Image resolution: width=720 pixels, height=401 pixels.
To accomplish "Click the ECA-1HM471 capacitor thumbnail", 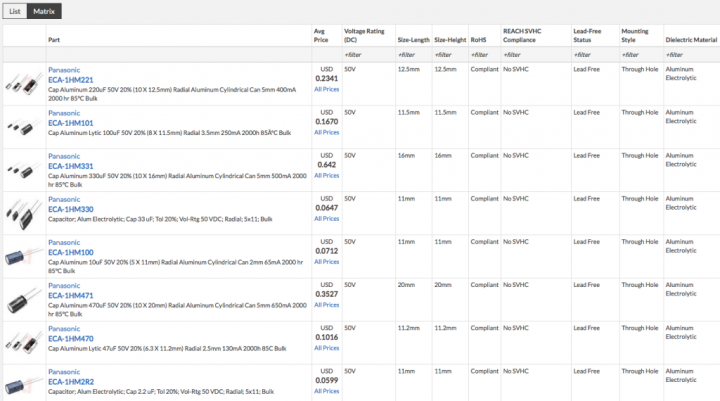I will (23, 300).
